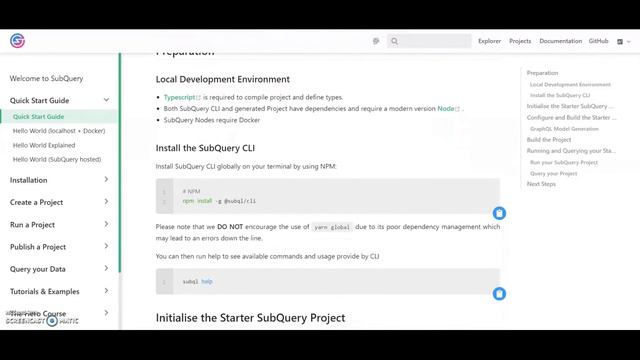Image resolution: width=640 pixels, height=360 pixels.
Task: Open the Explorer nav link
Action: (489, 41)
